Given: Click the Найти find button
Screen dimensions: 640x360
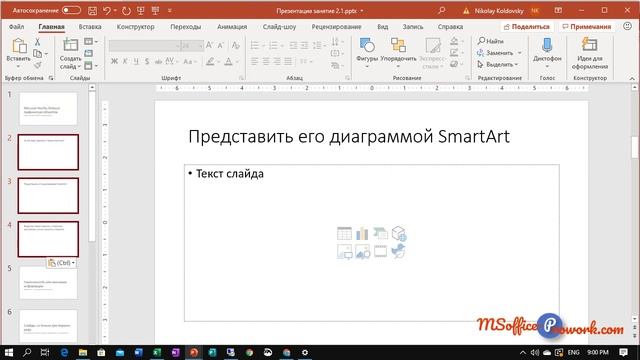Looking at the screenshot, I should [x=491, y=41].
